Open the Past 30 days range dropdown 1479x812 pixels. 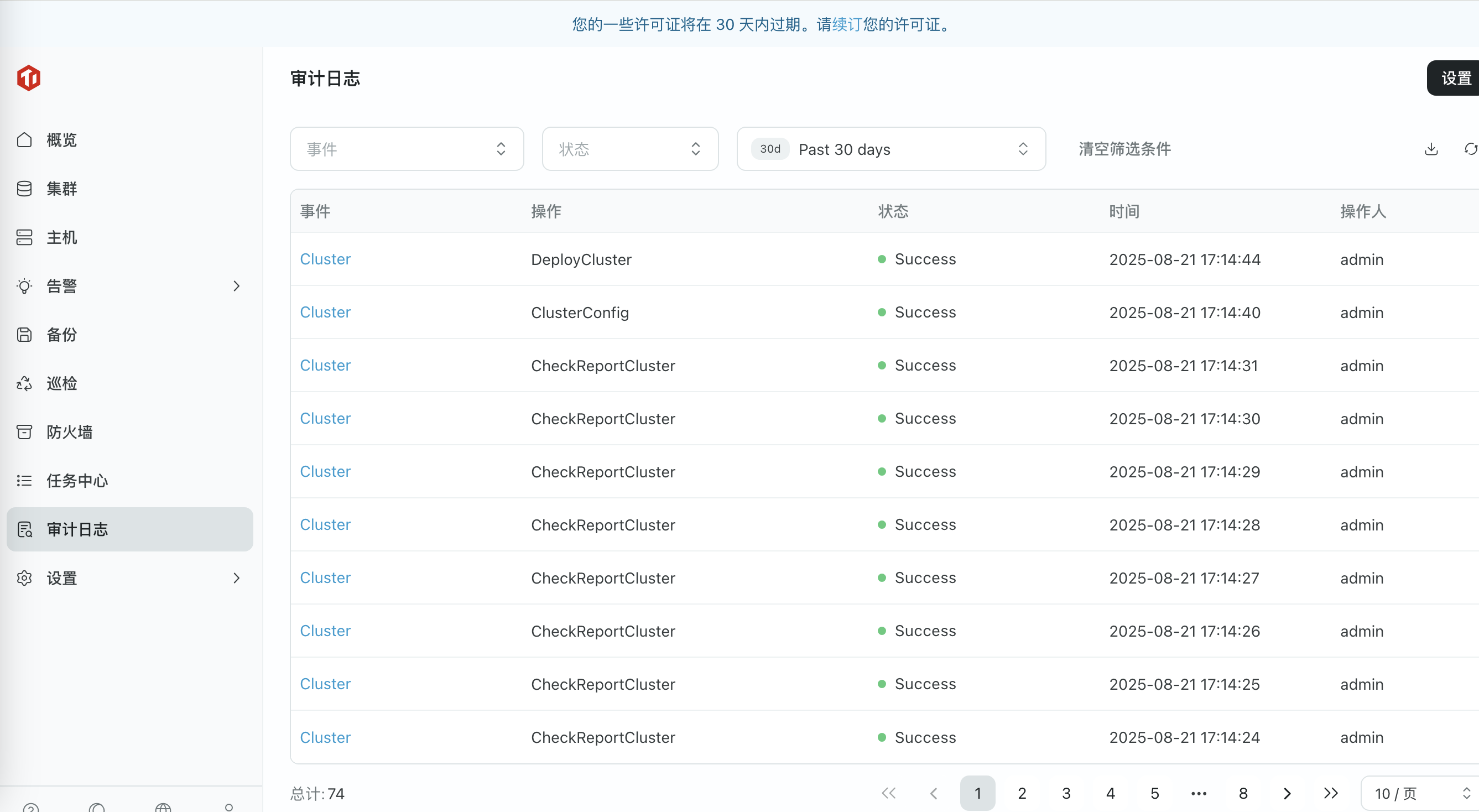coord(891,149)
